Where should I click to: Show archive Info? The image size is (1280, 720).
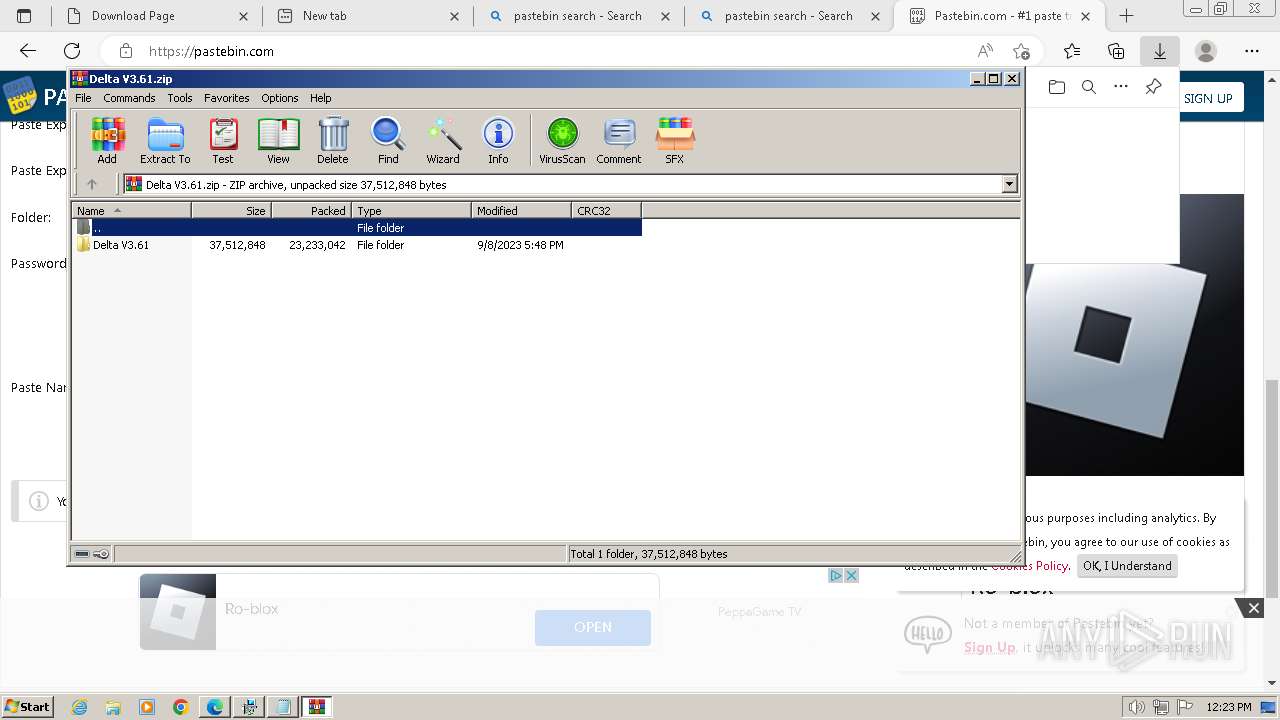pos(498,140)
